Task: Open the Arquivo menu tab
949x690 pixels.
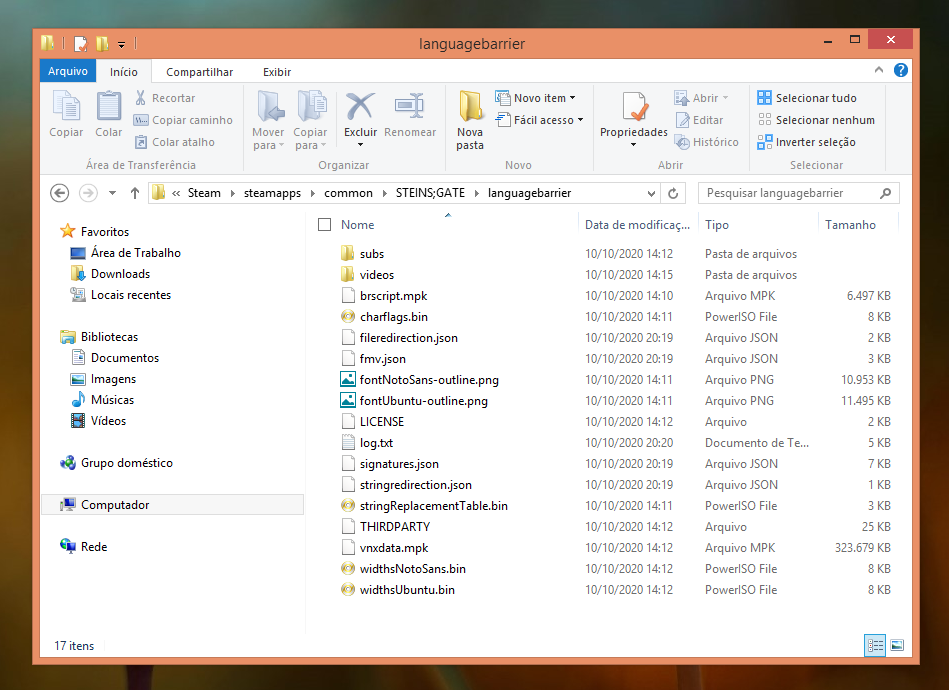Action: pos(68,71)
